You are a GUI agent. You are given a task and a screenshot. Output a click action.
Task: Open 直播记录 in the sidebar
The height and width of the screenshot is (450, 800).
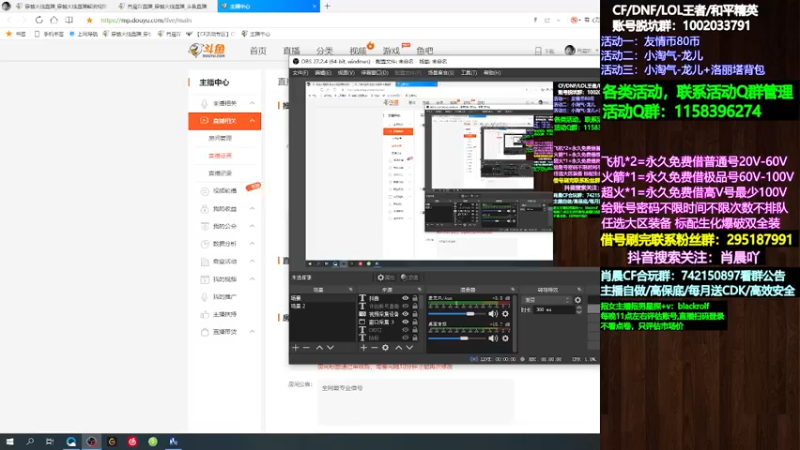pyautogui.click(x=220, y=173)
